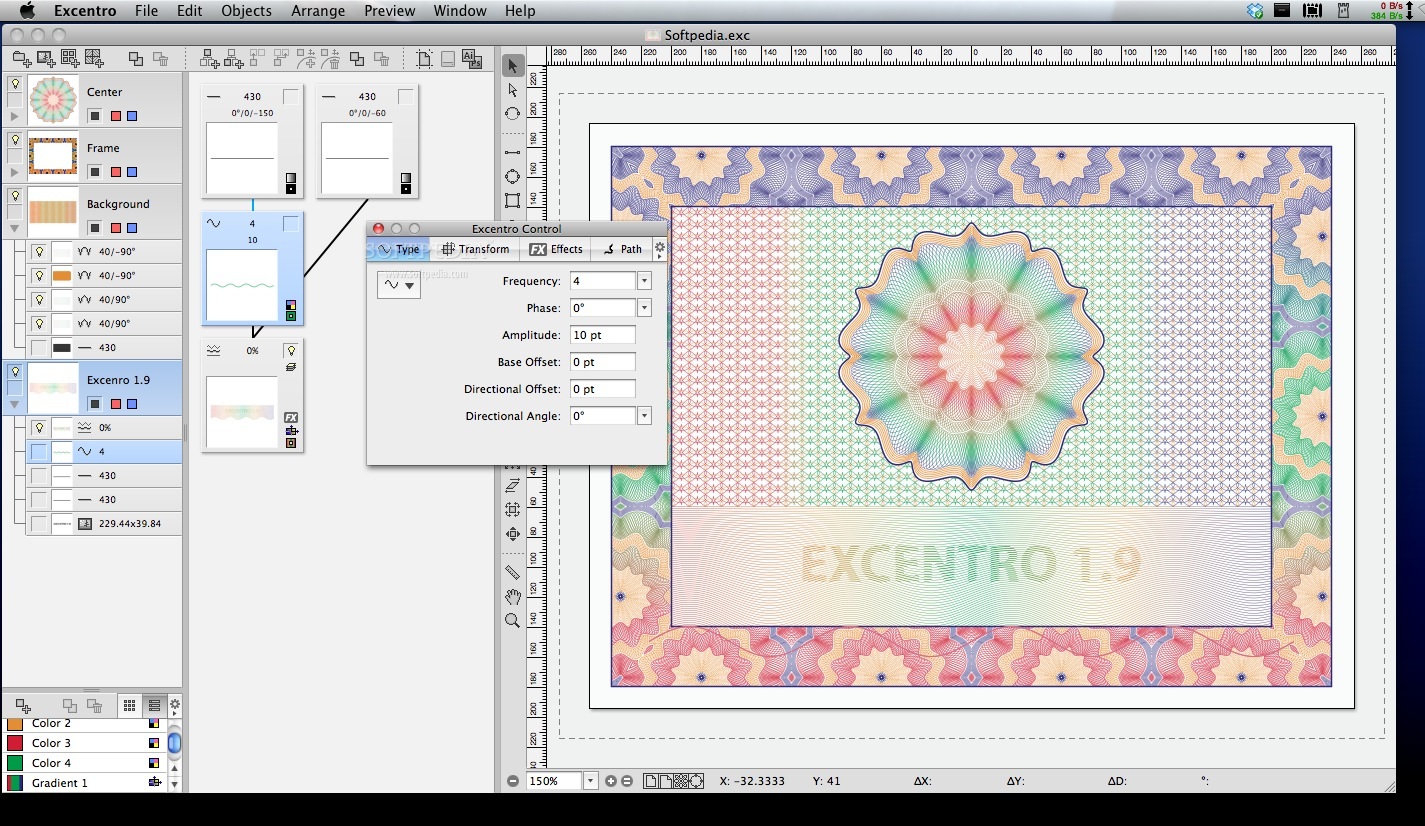
Task: Open the Preview menu
Action: coord(389,11)
